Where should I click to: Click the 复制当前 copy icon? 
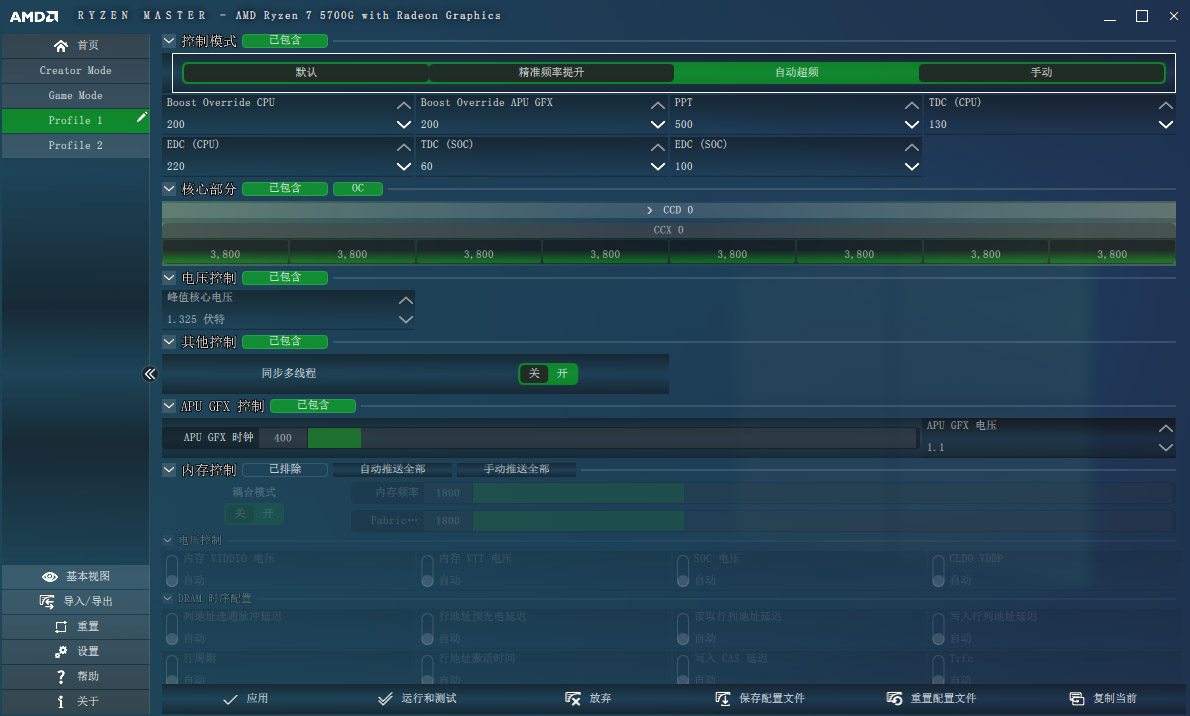pyautogui.click(x=1077, y=699)
